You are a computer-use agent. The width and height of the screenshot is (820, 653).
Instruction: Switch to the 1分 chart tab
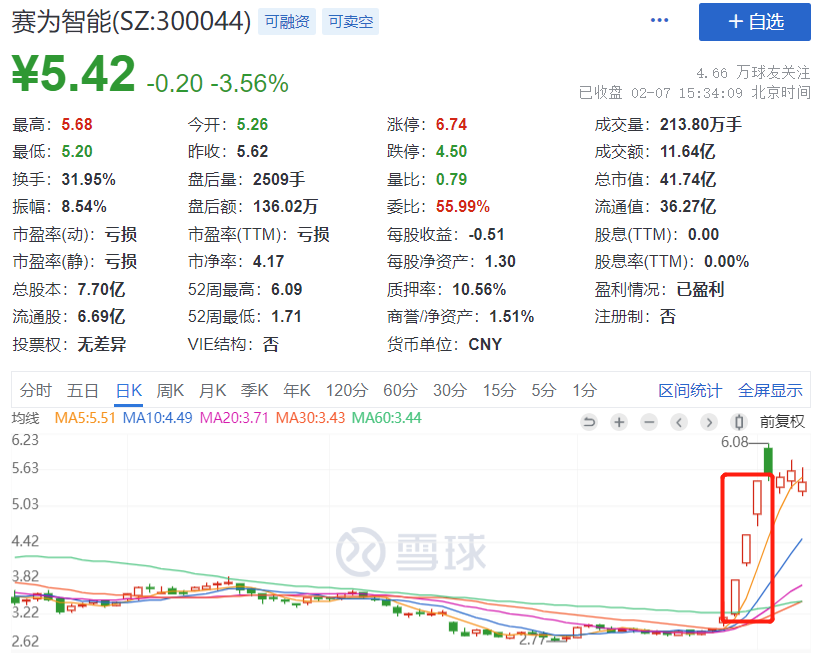(584, 391)
